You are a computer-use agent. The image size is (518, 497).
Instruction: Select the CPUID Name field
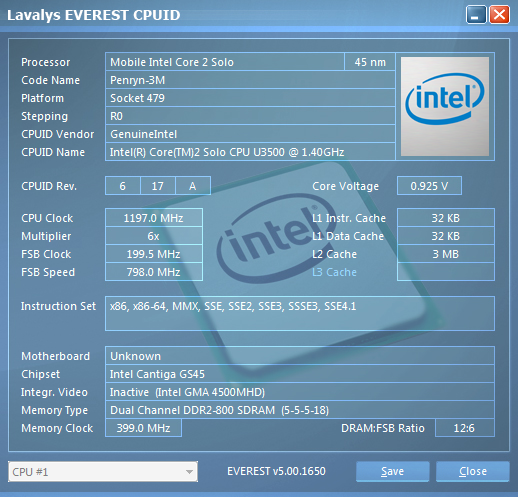coord(250,152)
